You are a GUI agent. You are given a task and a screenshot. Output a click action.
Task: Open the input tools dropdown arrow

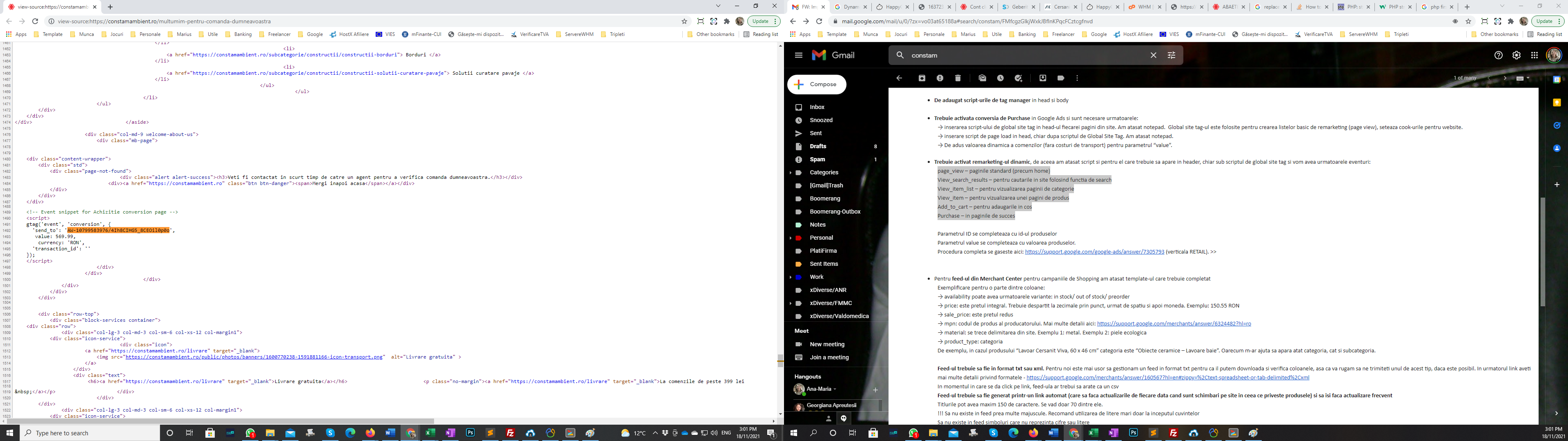click(1528, 78)
